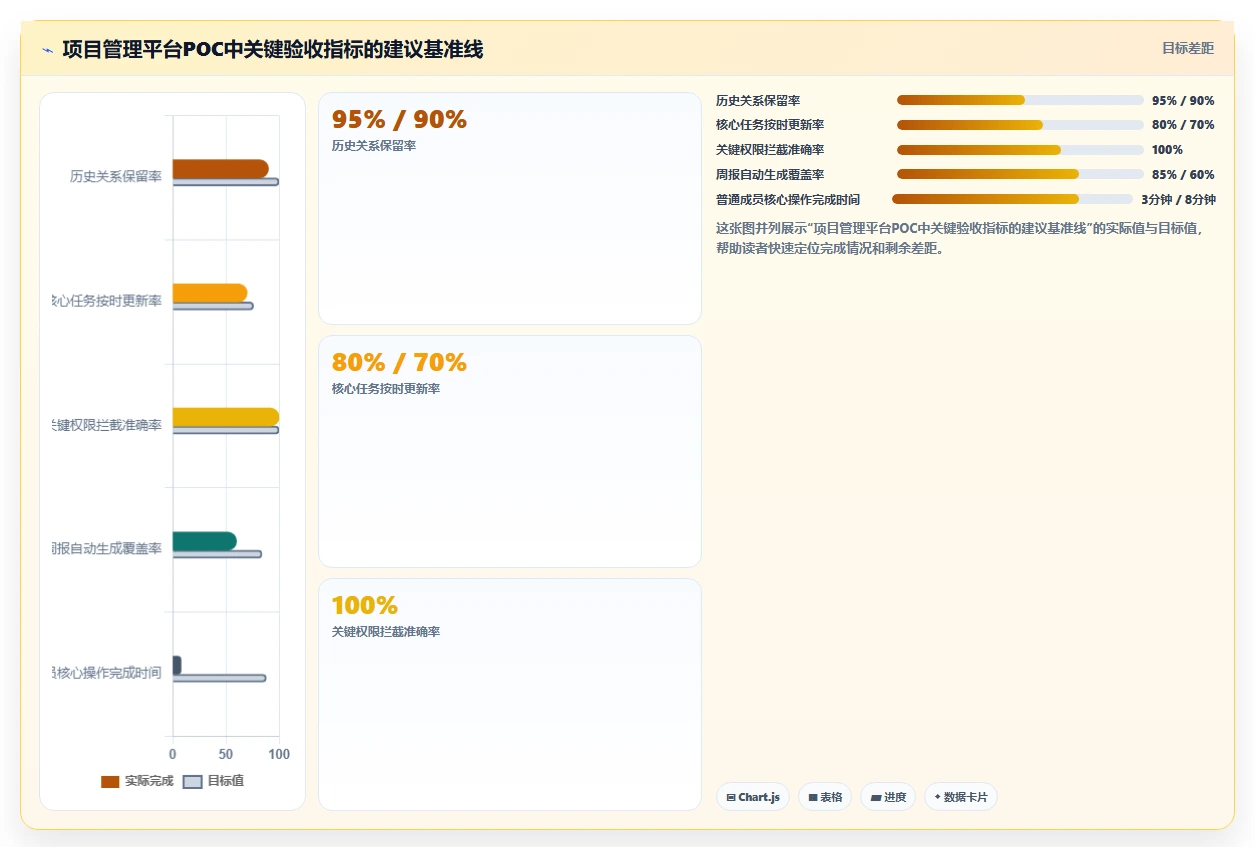Toggle the 目标值 legend entry

click(x=213, y=781)
